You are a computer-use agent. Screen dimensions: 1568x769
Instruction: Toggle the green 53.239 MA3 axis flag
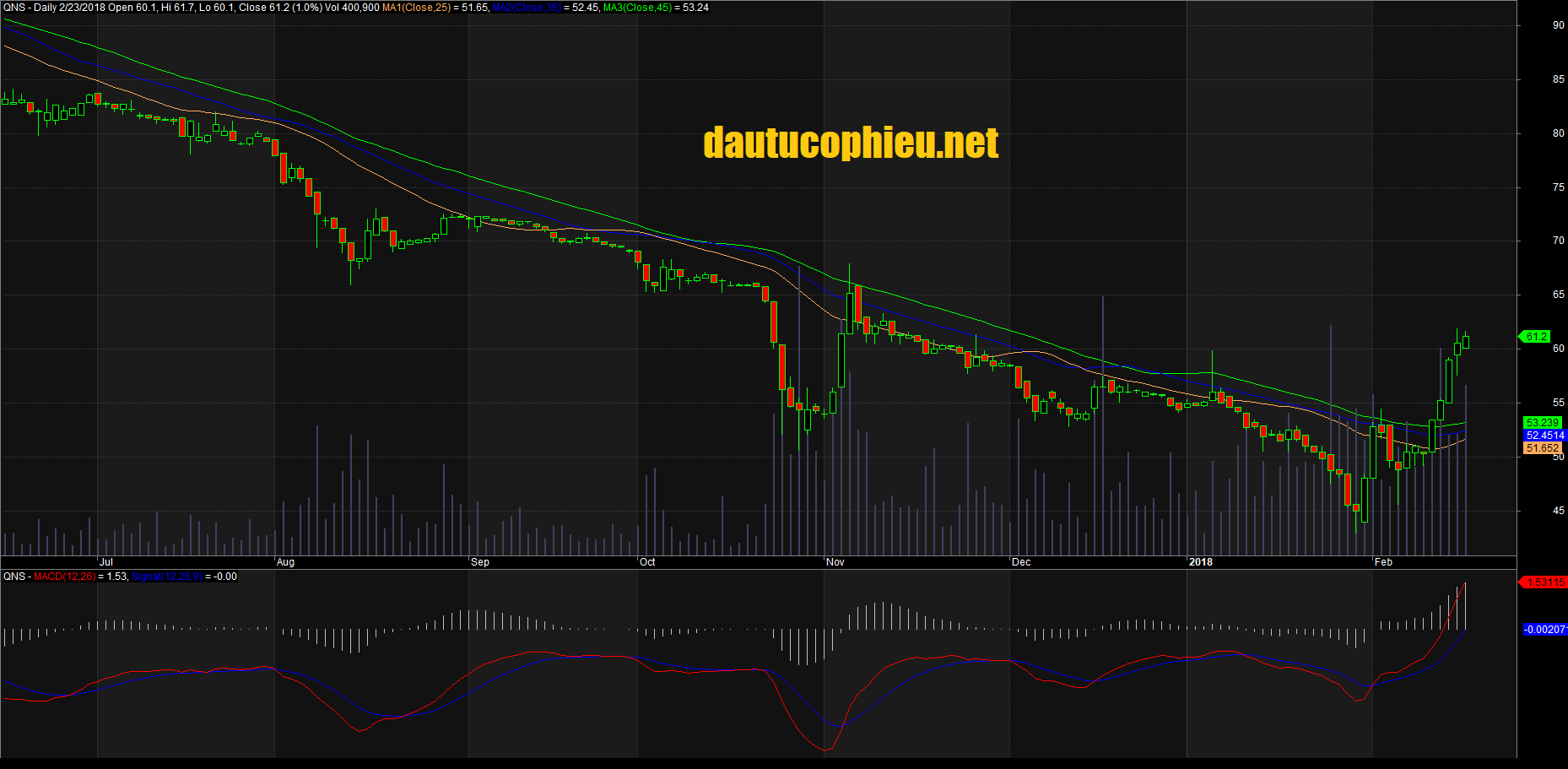(1544, 422)
